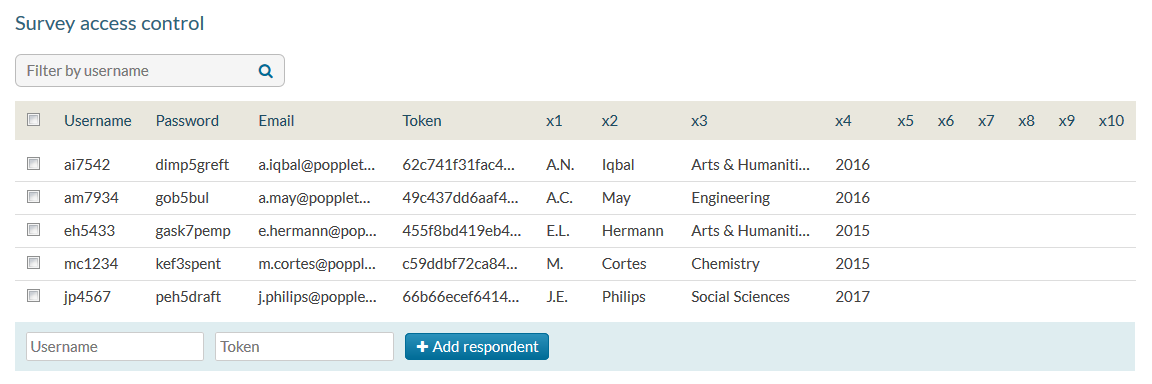Select the token starting with c59ddbf72ca84
The width and height of the screenshot is (1152, 384).
[x=462, y=264]
